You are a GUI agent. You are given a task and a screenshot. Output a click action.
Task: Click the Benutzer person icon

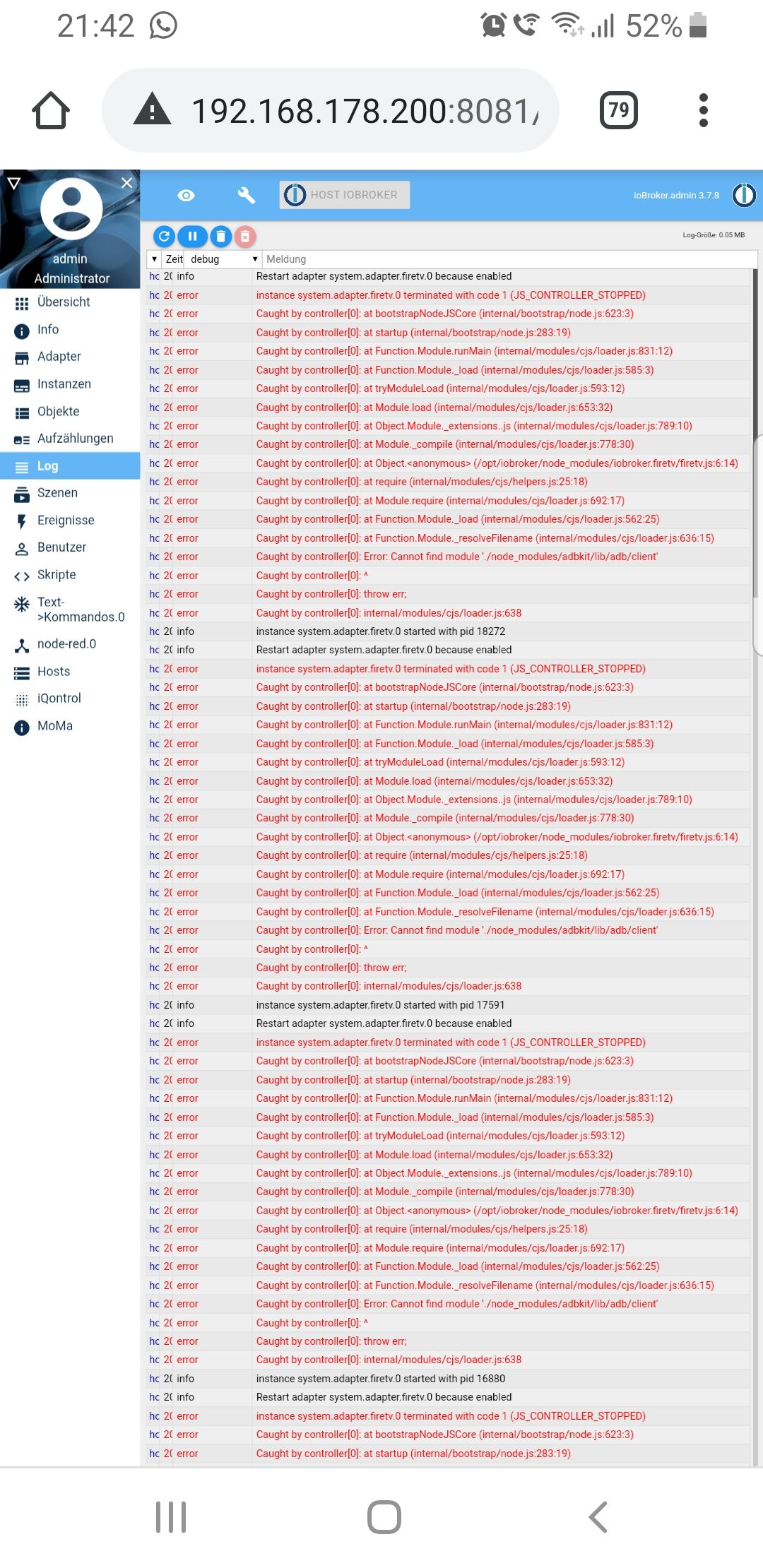click(x=22, y=549)
